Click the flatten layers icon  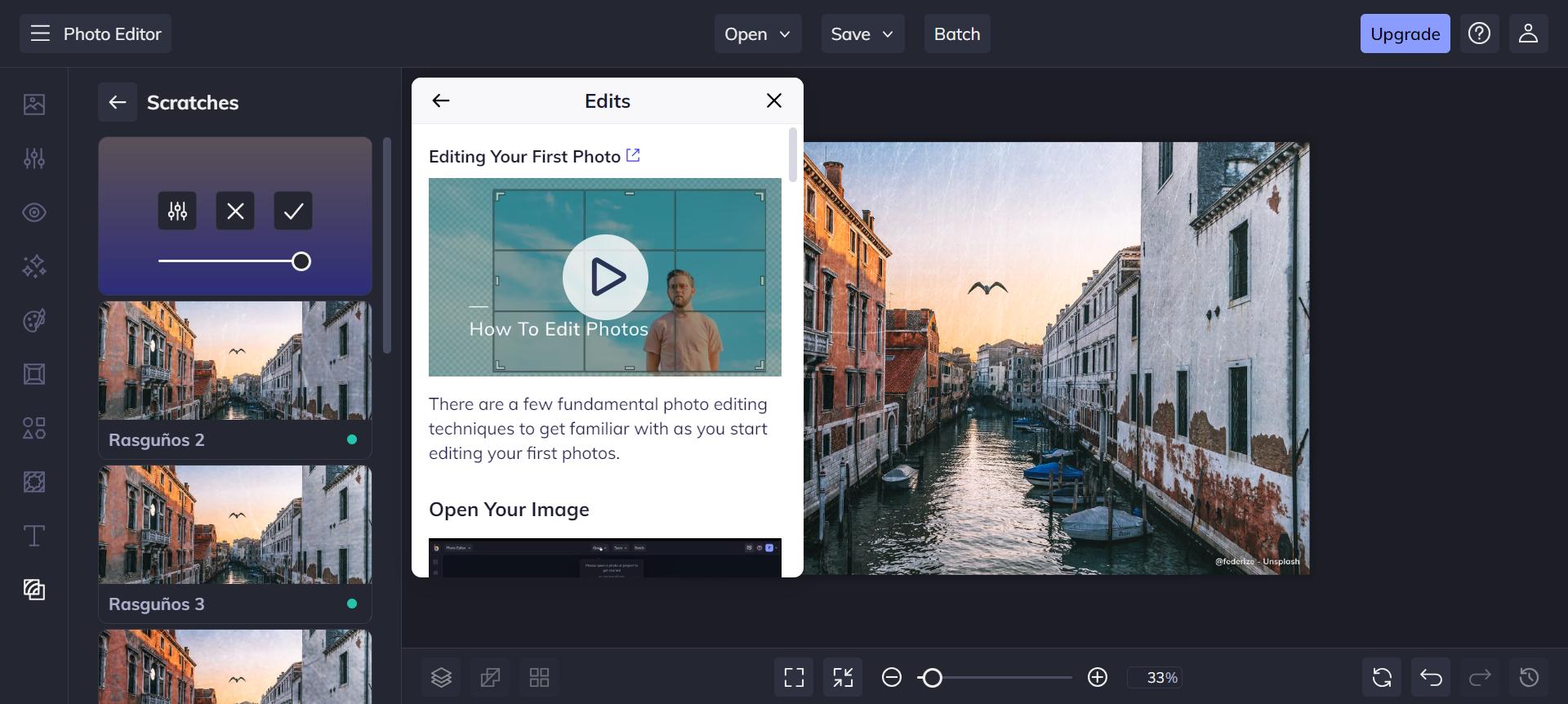tap(490, 677)
